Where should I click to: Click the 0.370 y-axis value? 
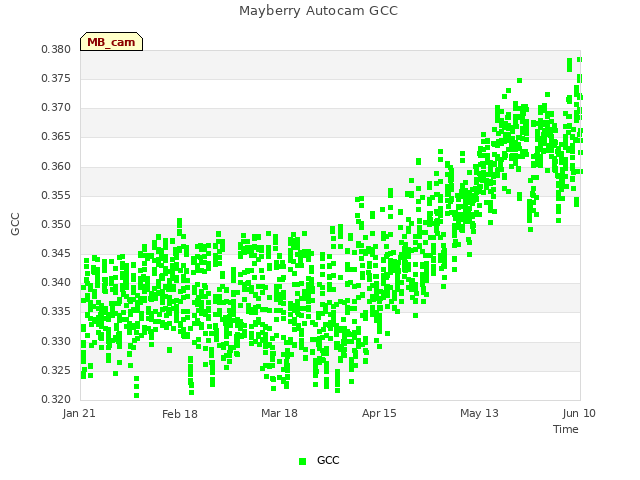pyautogui.click(x=56, y=108)
